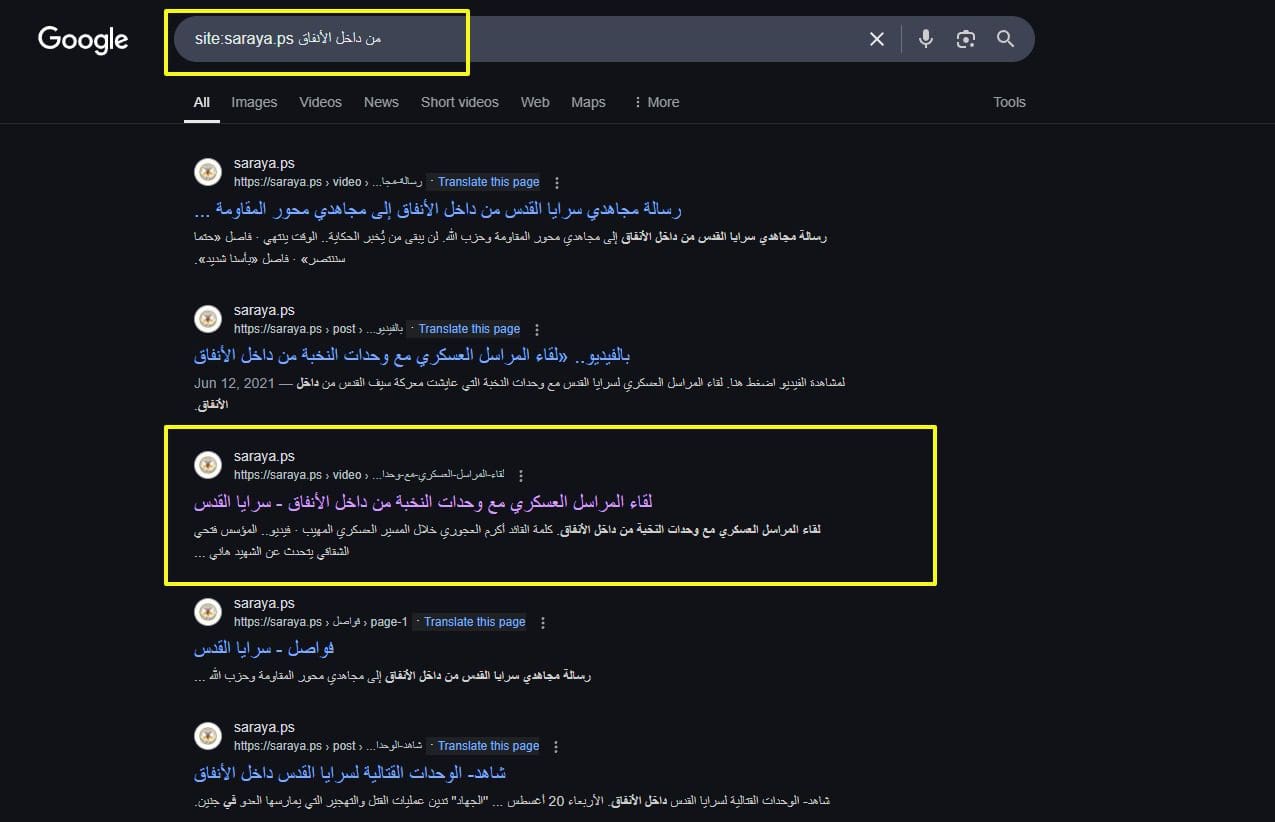Clear the search box with X icon

pos(876,39)
